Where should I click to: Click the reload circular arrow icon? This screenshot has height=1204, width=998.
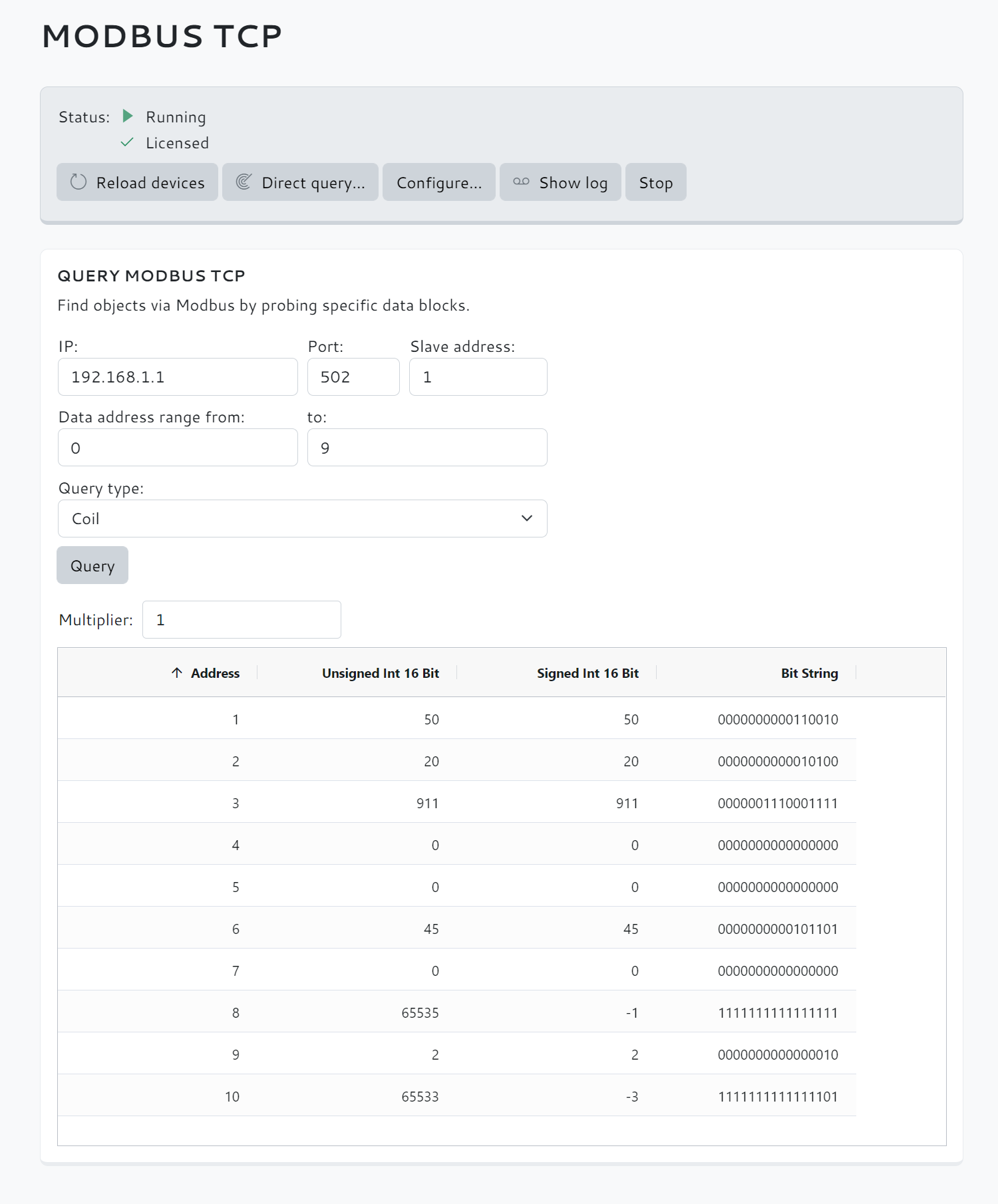click(79, 182)
